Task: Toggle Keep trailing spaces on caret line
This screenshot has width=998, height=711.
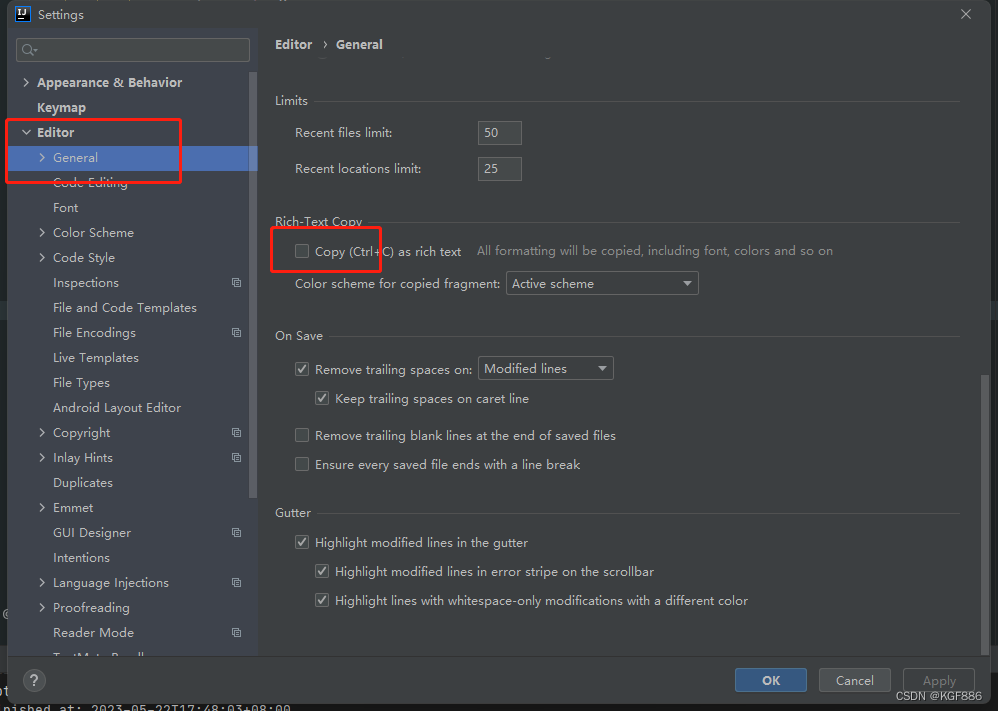Action: point(322,398)
